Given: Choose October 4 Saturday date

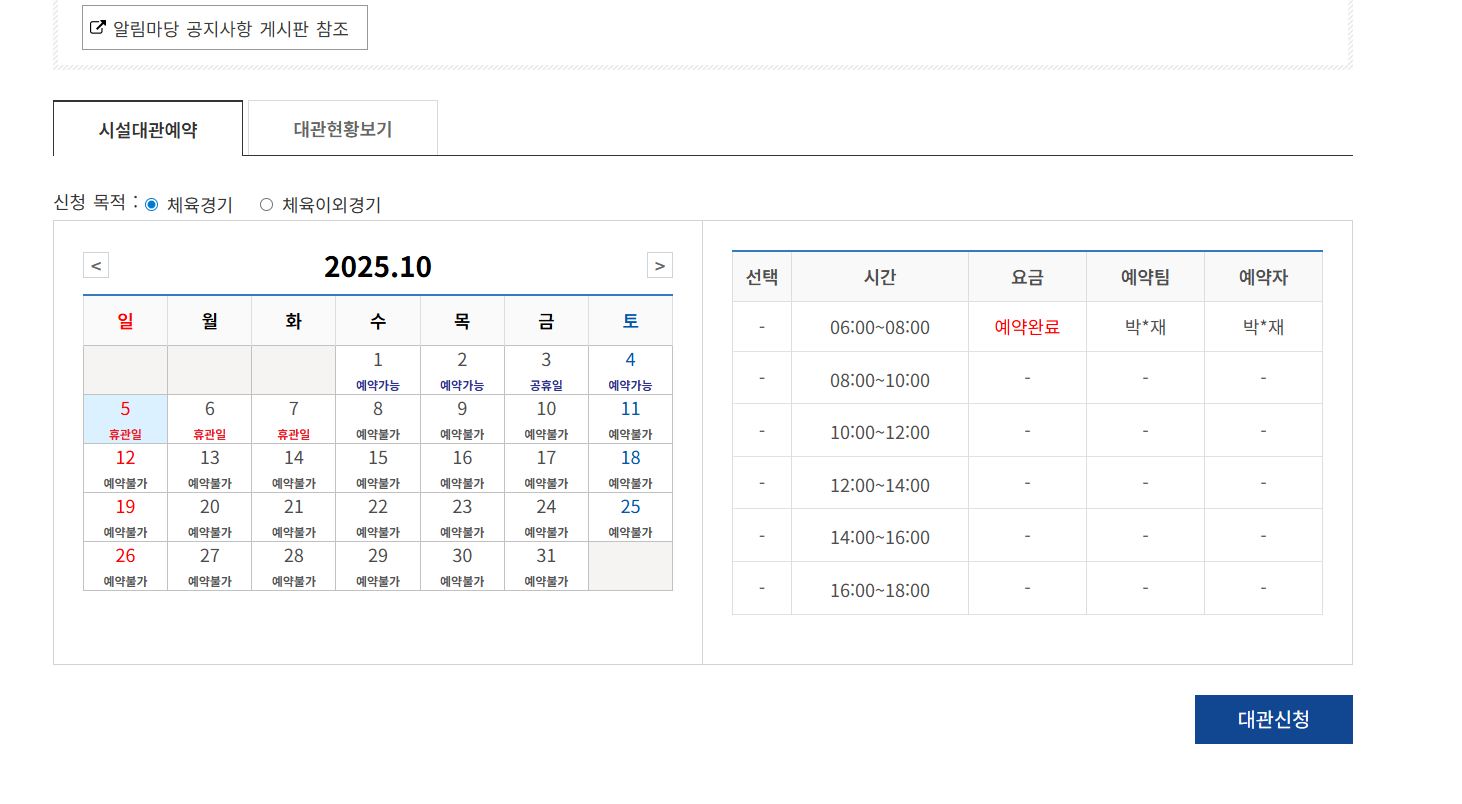Looking at the screenshot, I should tap(630, 370).
